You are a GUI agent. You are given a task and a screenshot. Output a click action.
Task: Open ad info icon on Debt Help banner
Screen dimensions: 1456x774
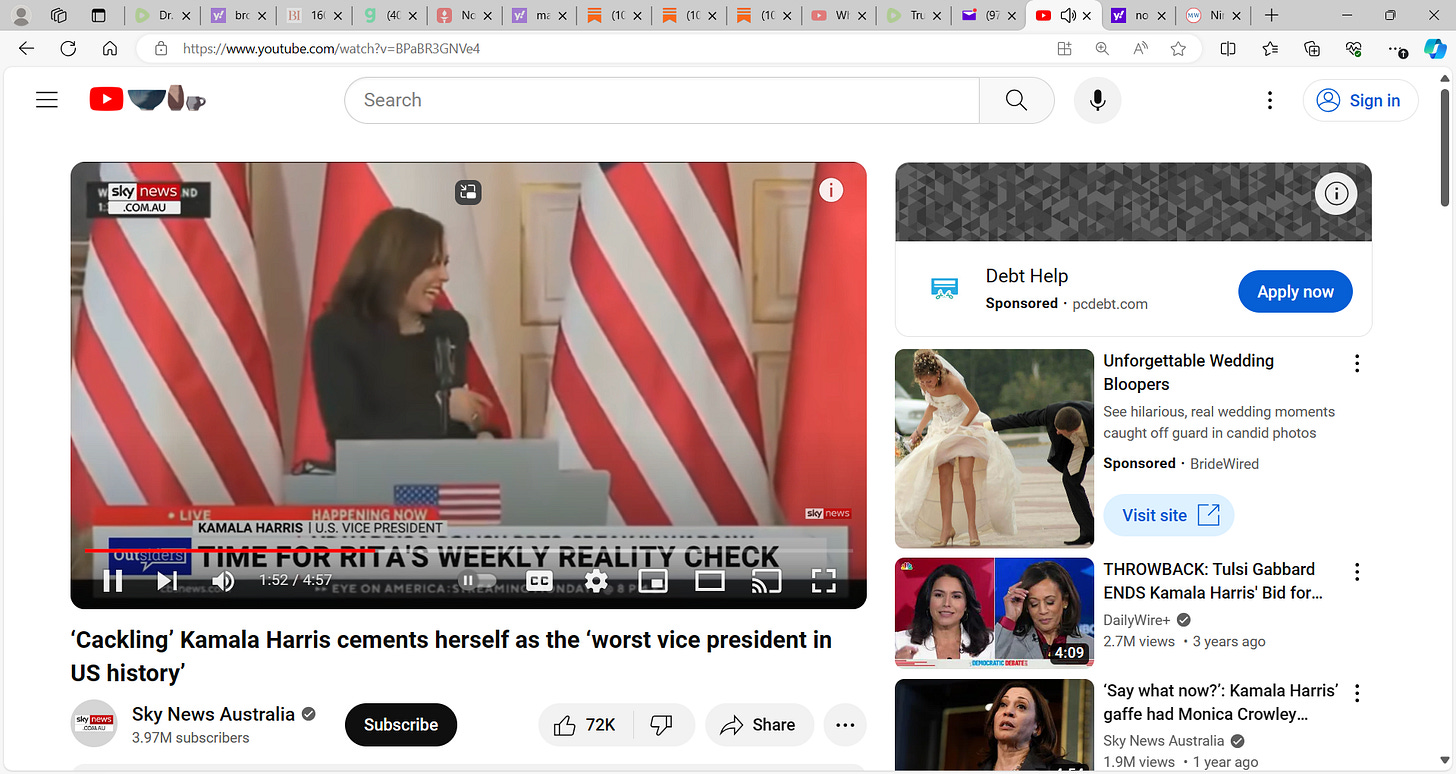pos(1337,193)
